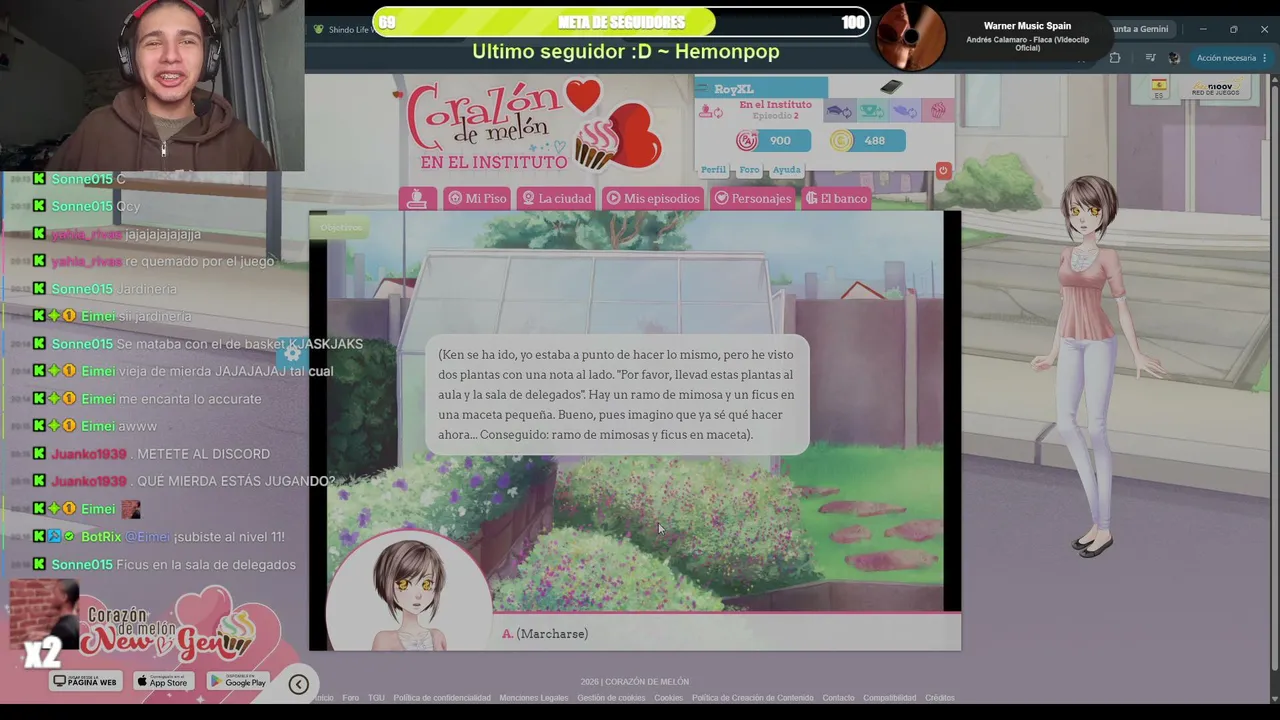Open the Ayuda link

pyautogui.click(x=786, y=170)
